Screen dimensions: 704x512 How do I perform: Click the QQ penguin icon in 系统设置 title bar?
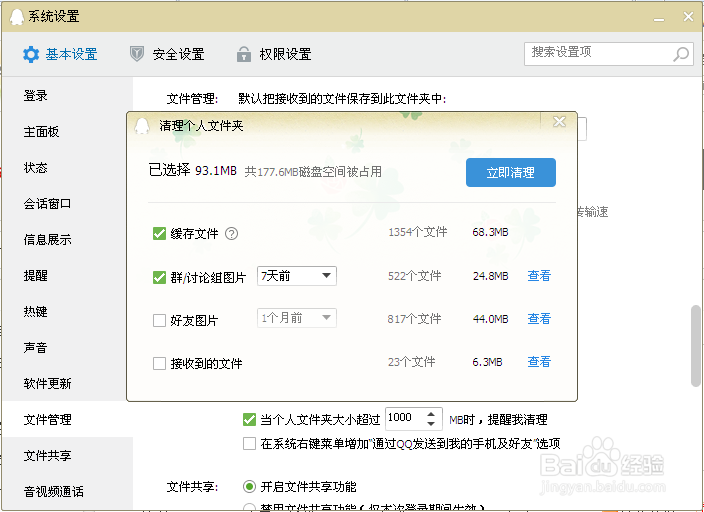[x=17, y=17]
